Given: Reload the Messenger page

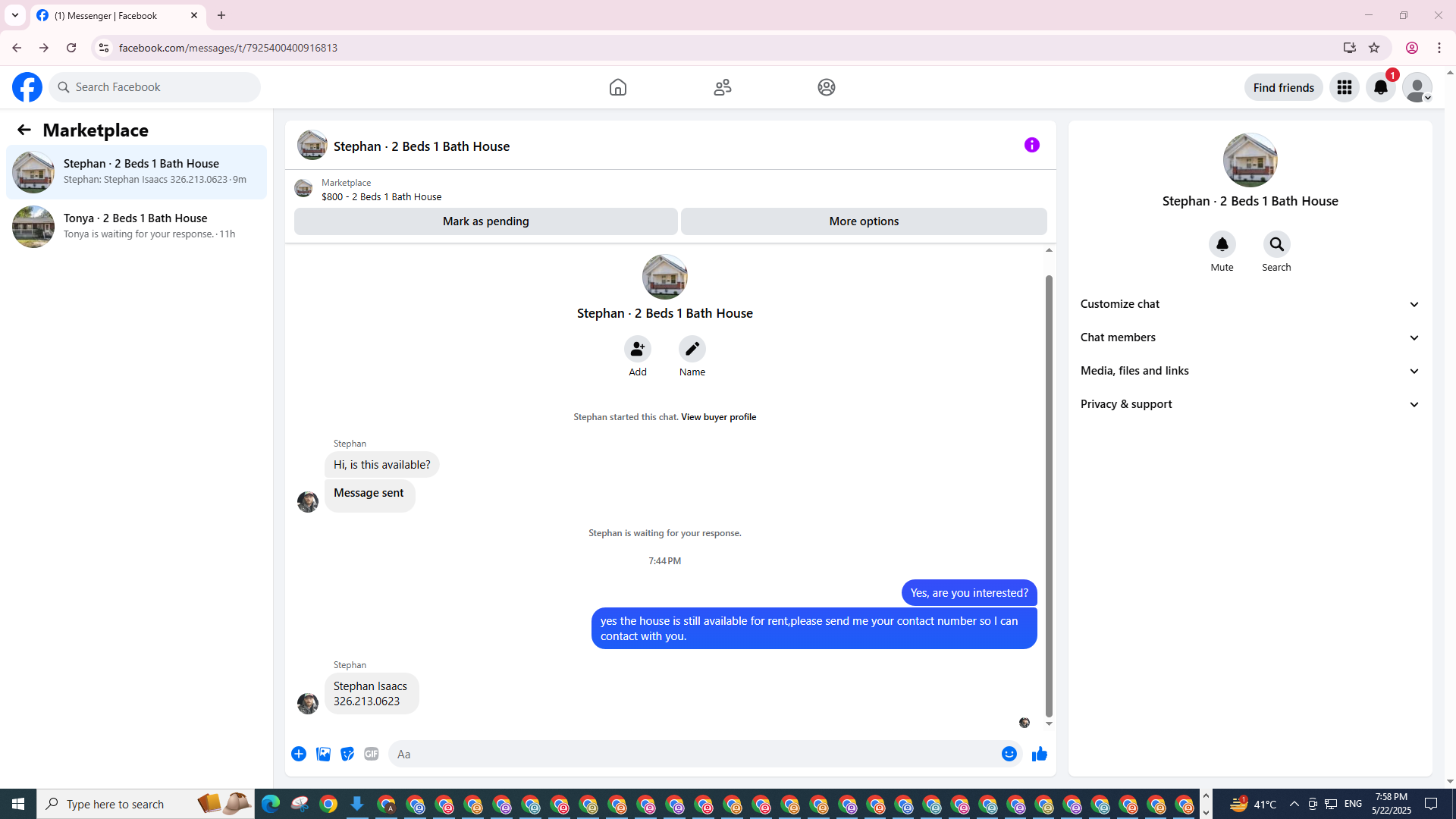Looking at the screenshot, I should tap(71, 48).
